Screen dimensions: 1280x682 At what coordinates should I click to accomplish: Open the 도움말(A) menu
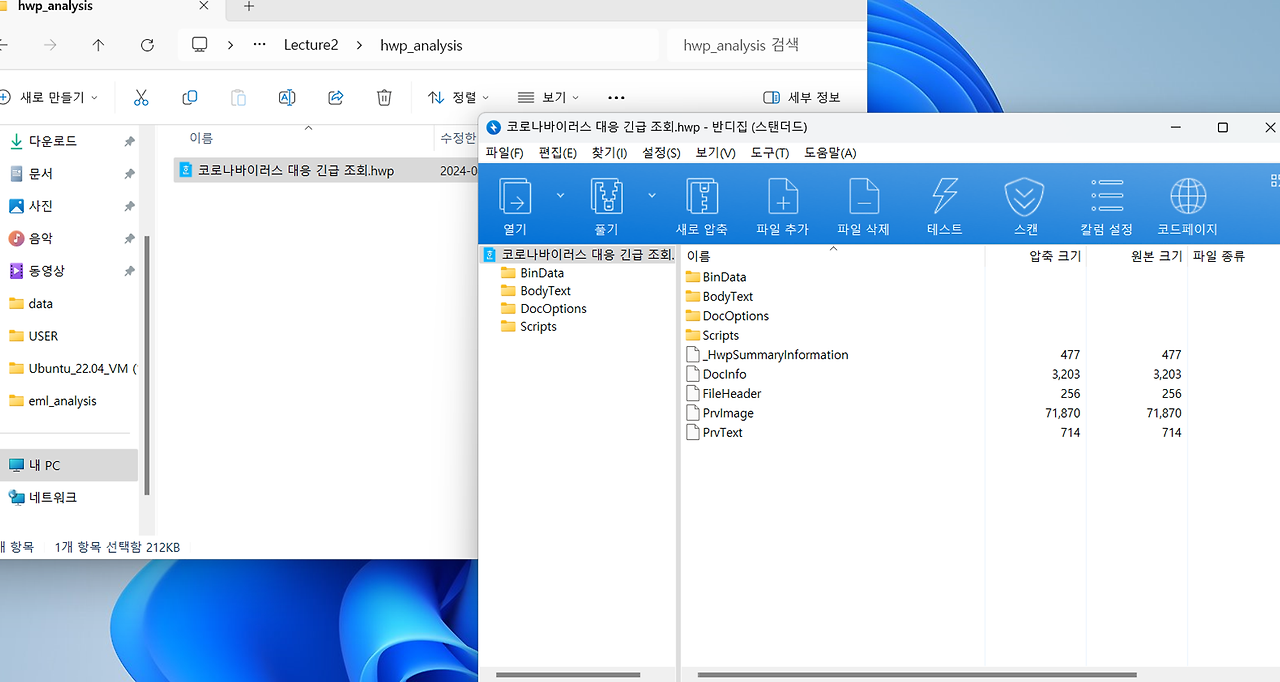point(830,153)
